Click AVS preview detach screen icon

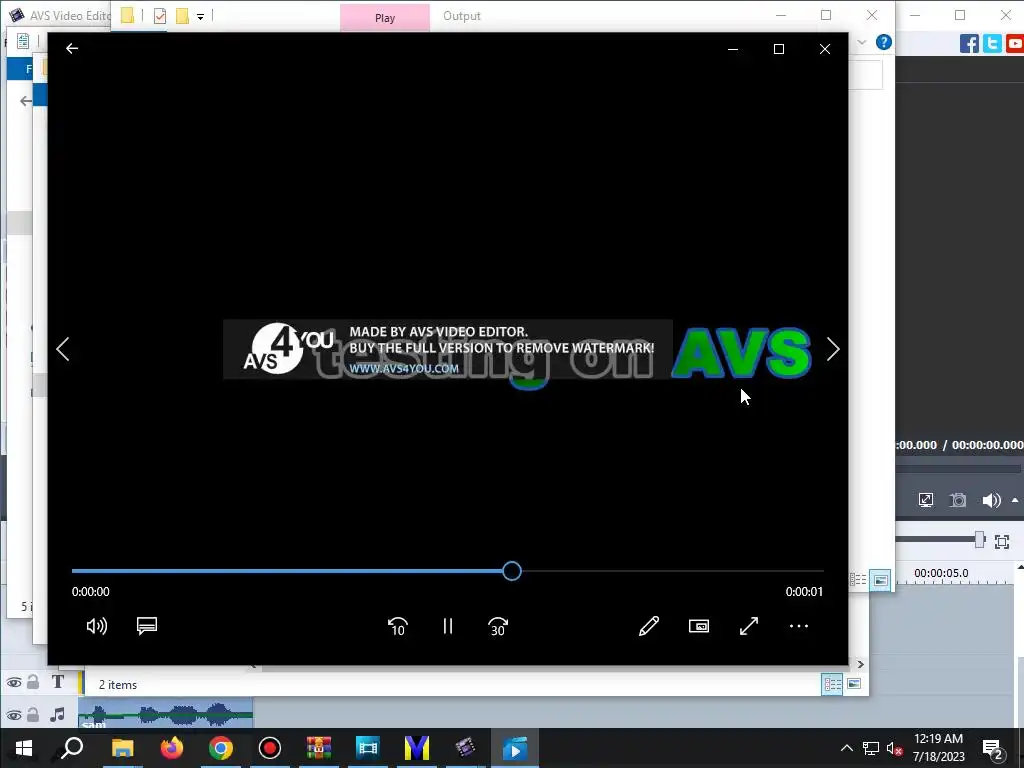pyautogui.click(x=925, y=500)
